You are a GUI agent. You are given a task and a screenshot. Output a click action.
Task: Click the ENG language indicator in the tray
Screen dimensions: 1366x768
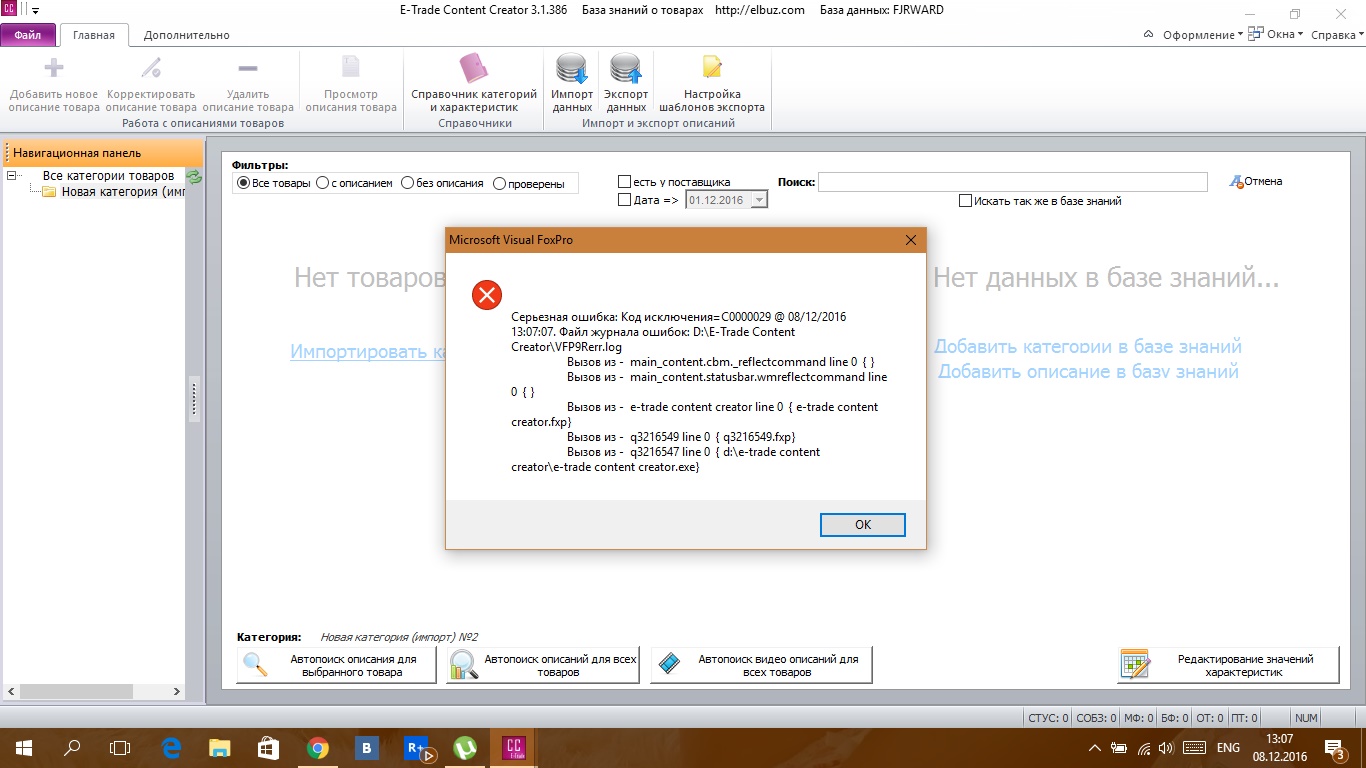tap(1228, 748)
